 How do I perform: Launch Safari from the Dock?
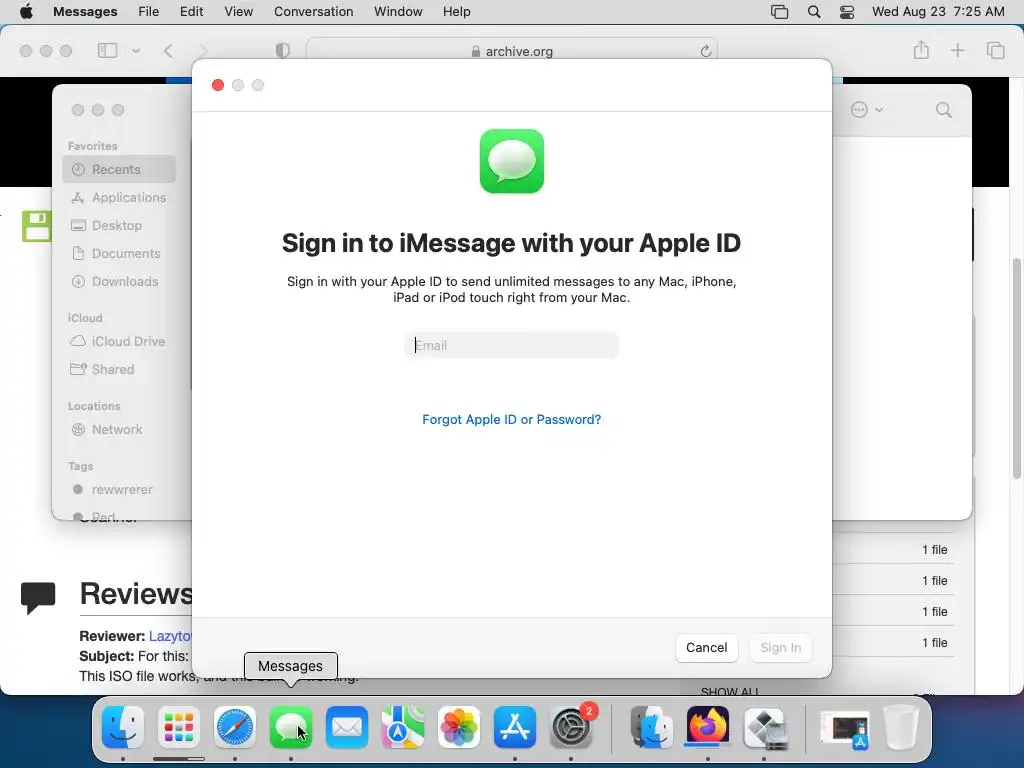click(x=234, y=727)
